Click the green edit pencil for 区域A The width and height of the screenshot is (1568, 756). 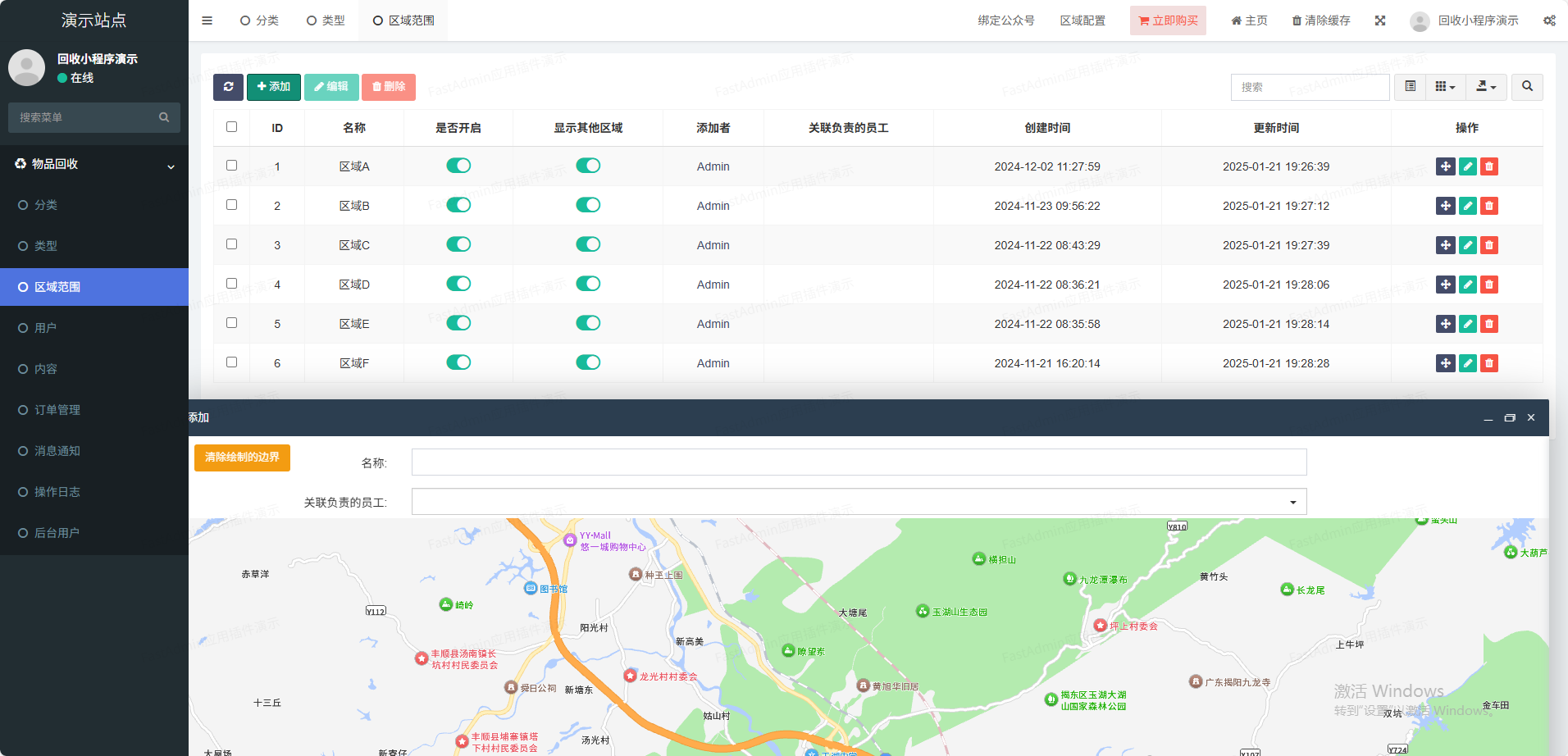tap(1468, 166)
